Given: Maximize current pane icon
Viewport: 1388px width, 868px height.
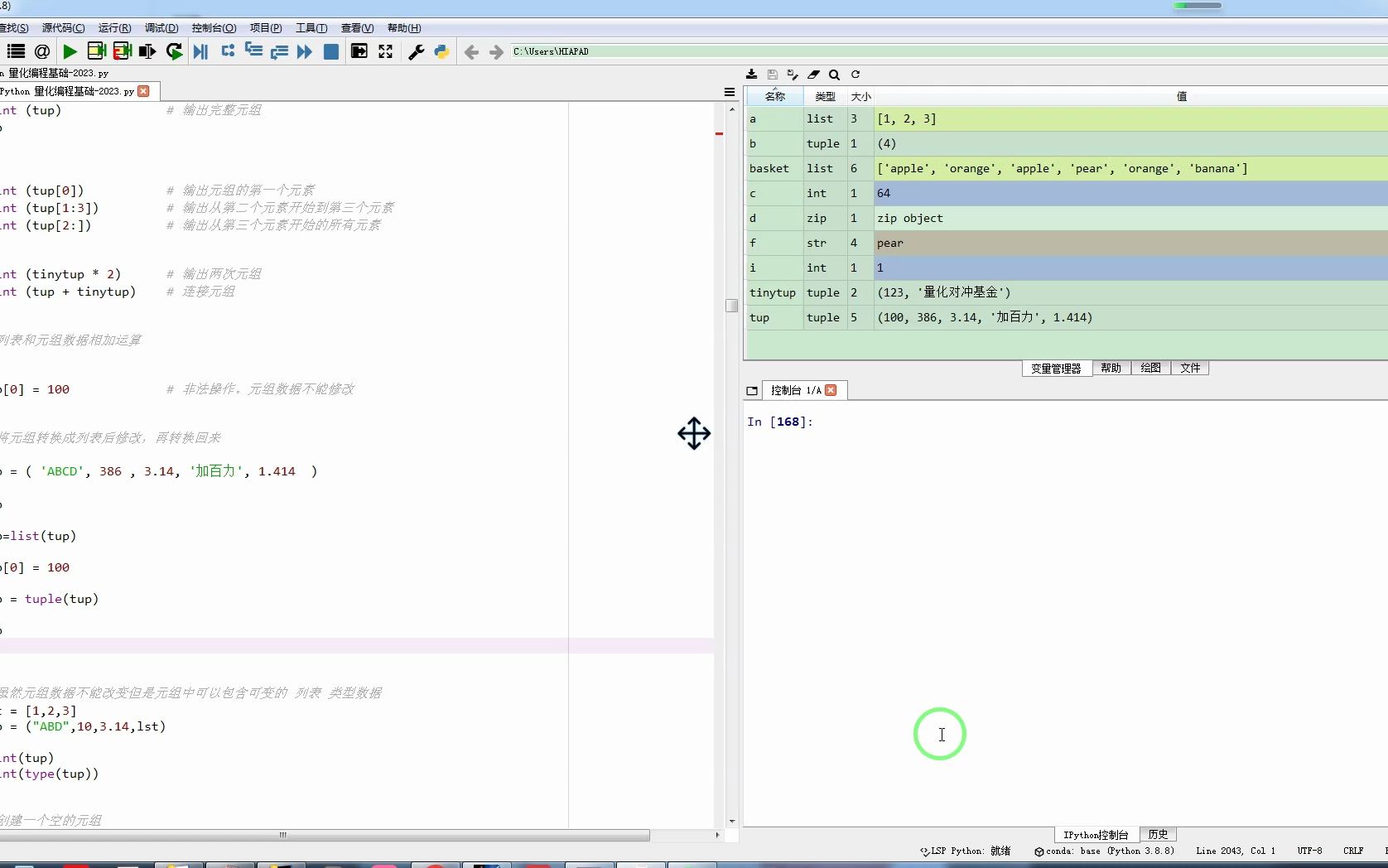Looking at the screenshot, I should (x=359, y=51).
